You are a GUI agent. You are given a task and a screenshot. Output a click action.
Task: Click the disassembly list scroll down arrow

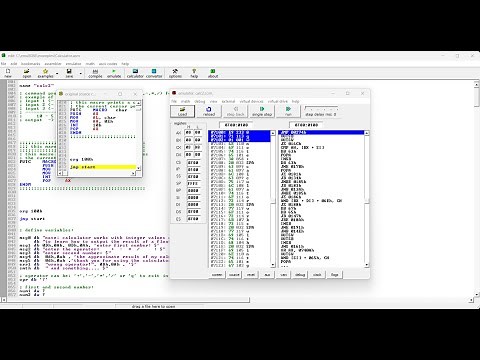[x=367, y=265]
